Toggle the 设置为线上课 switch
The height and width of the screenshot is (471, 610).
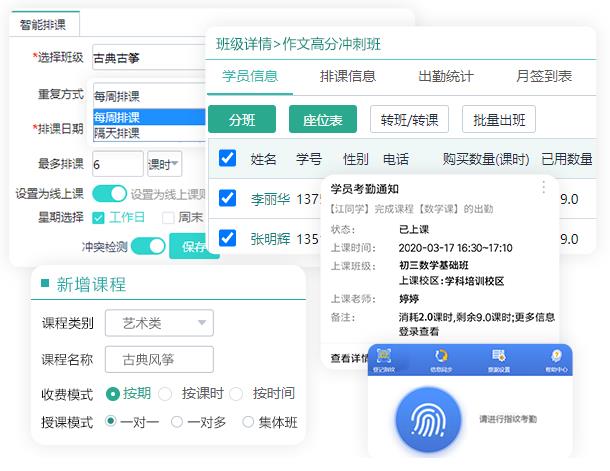109,194
